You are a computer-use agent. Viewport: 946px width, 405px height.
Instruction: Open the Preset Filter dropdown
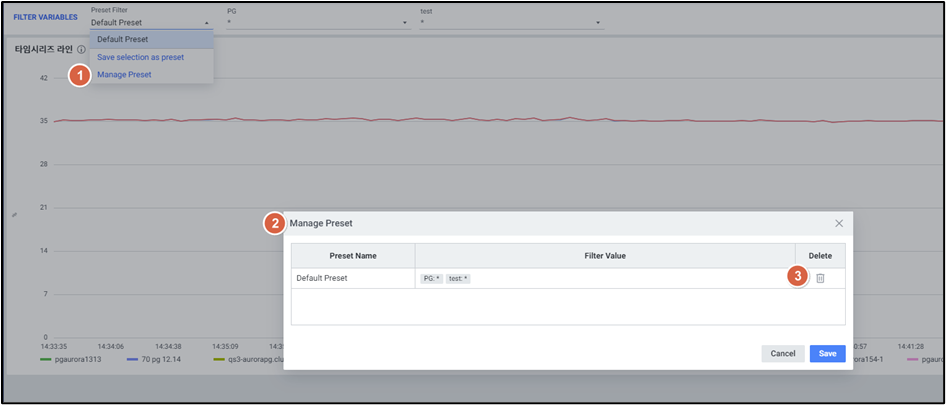click(x=150, y=22)
